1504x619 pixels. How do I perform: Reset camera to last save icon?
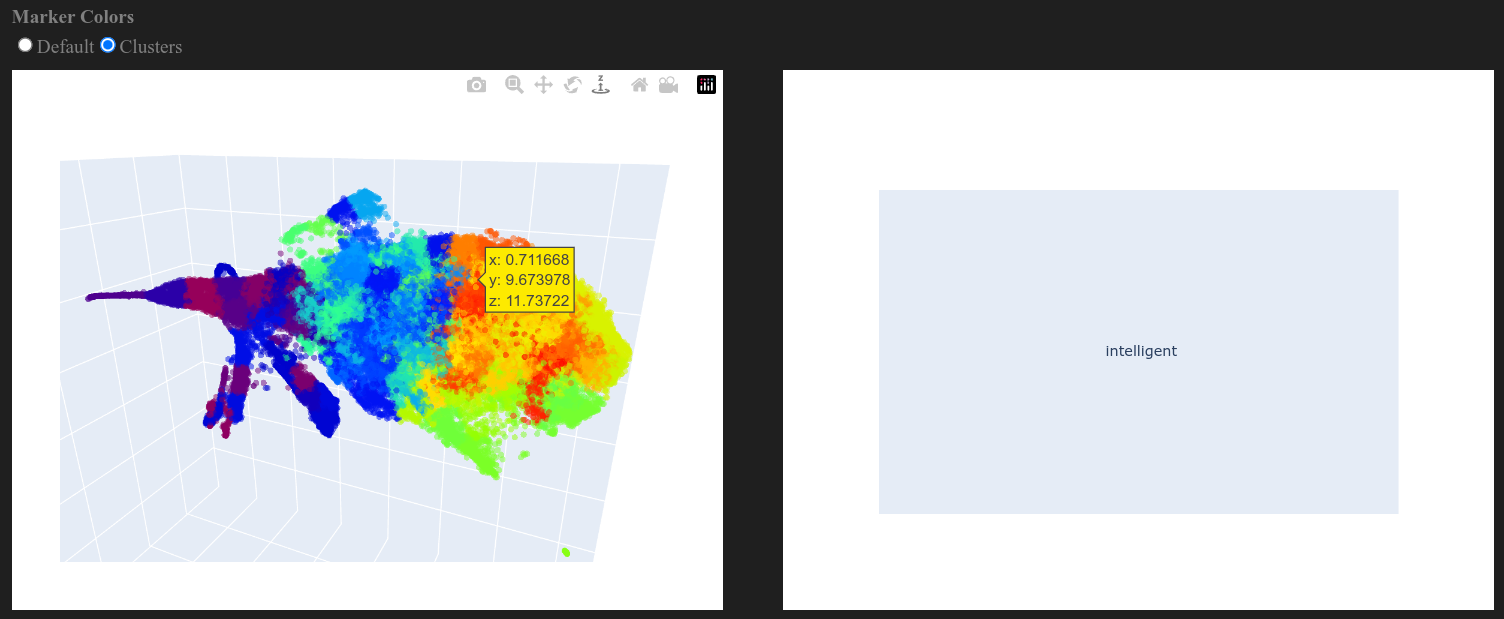(668, 85)
